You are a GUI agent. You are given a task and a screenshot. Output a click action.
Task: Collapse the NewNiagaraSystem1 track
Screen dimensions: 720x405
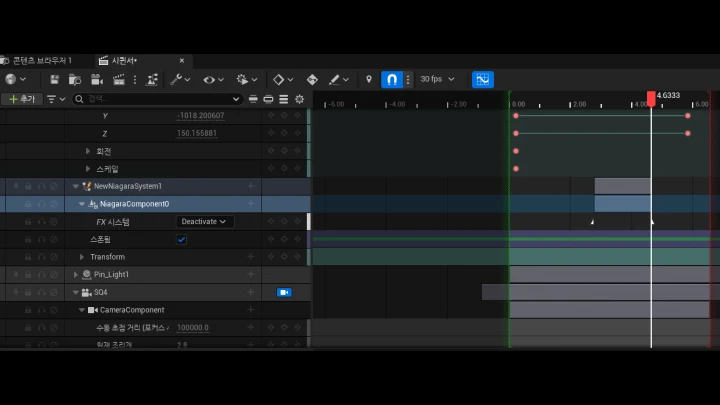pos(76,186)
